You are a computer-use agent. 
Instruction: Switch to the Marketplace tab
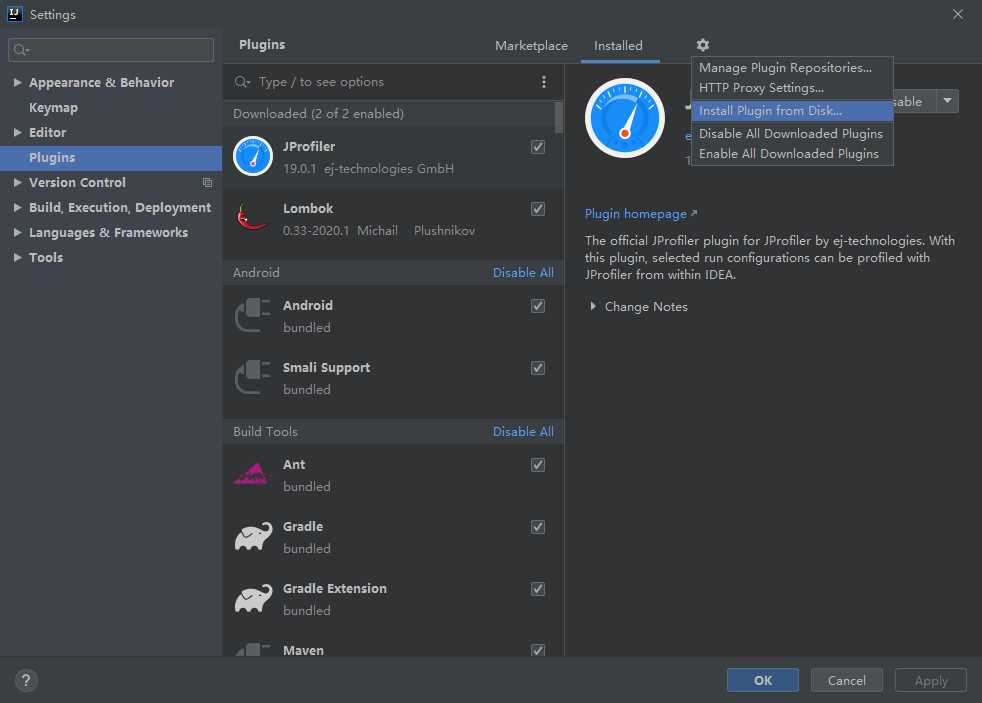coord(531,46)
